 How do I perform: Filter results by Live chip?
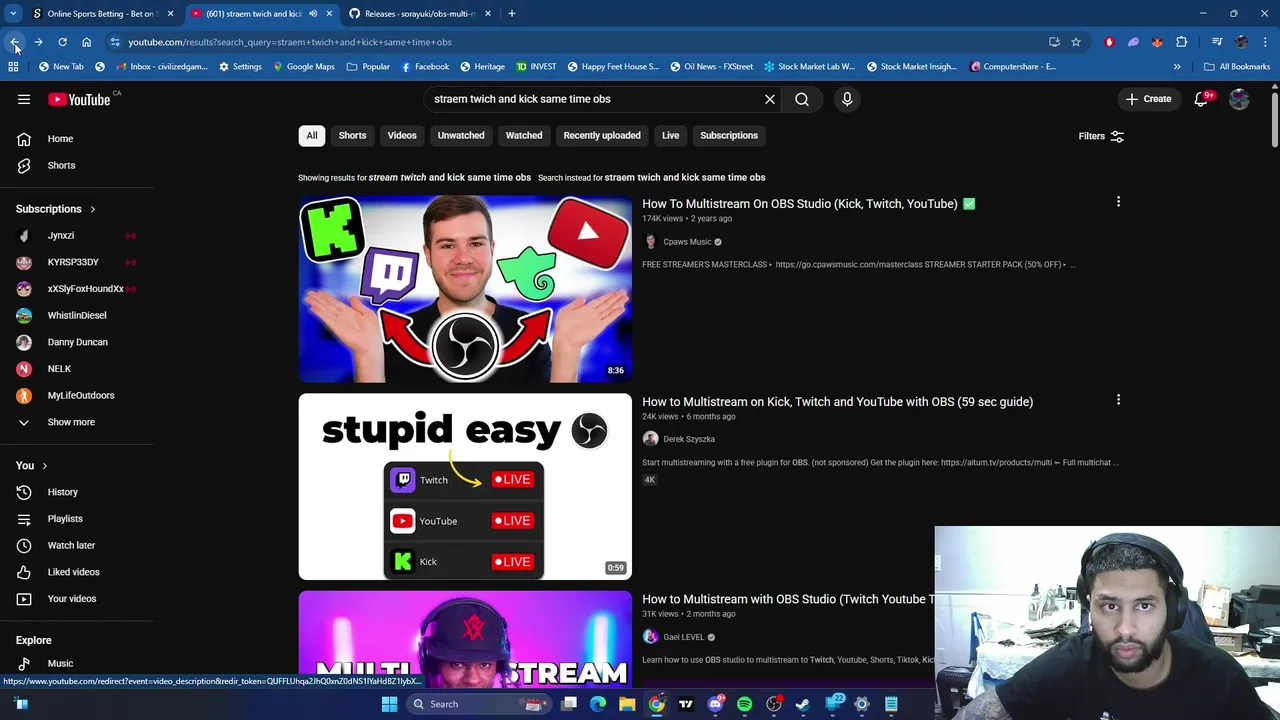(670, 135)
